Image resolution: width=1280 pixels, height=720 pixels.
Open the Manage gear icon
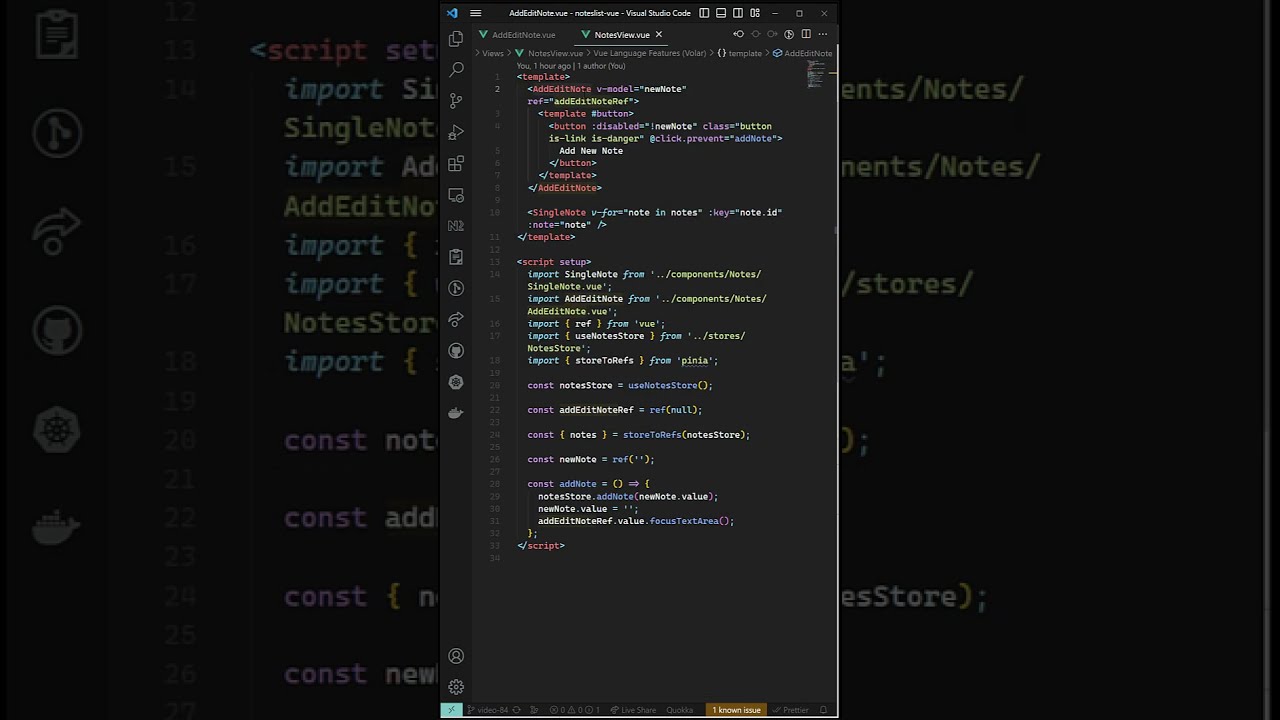pyautogui.click(x=456, y=687)
